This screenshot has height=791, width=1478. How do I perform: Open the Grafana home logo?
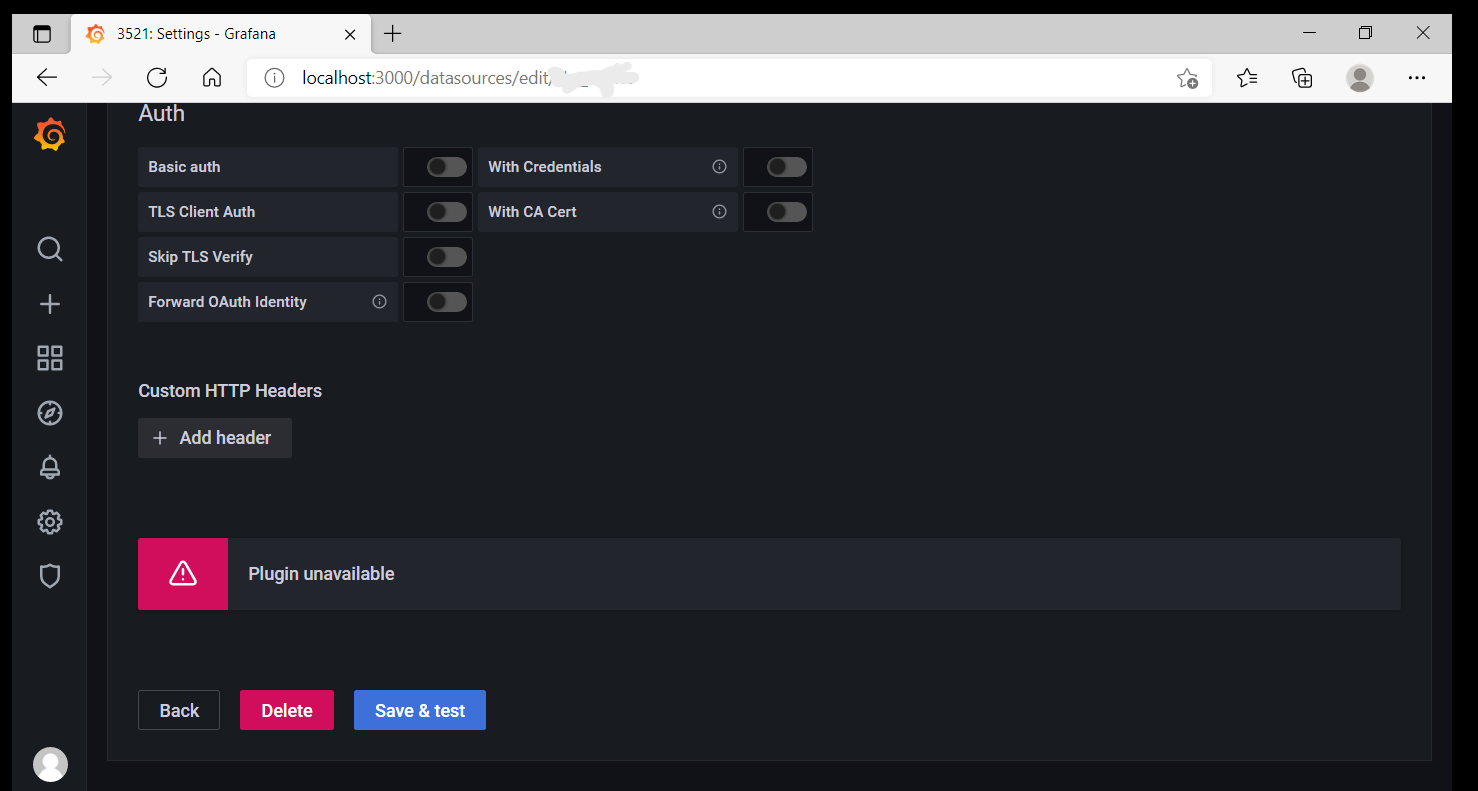50,135
